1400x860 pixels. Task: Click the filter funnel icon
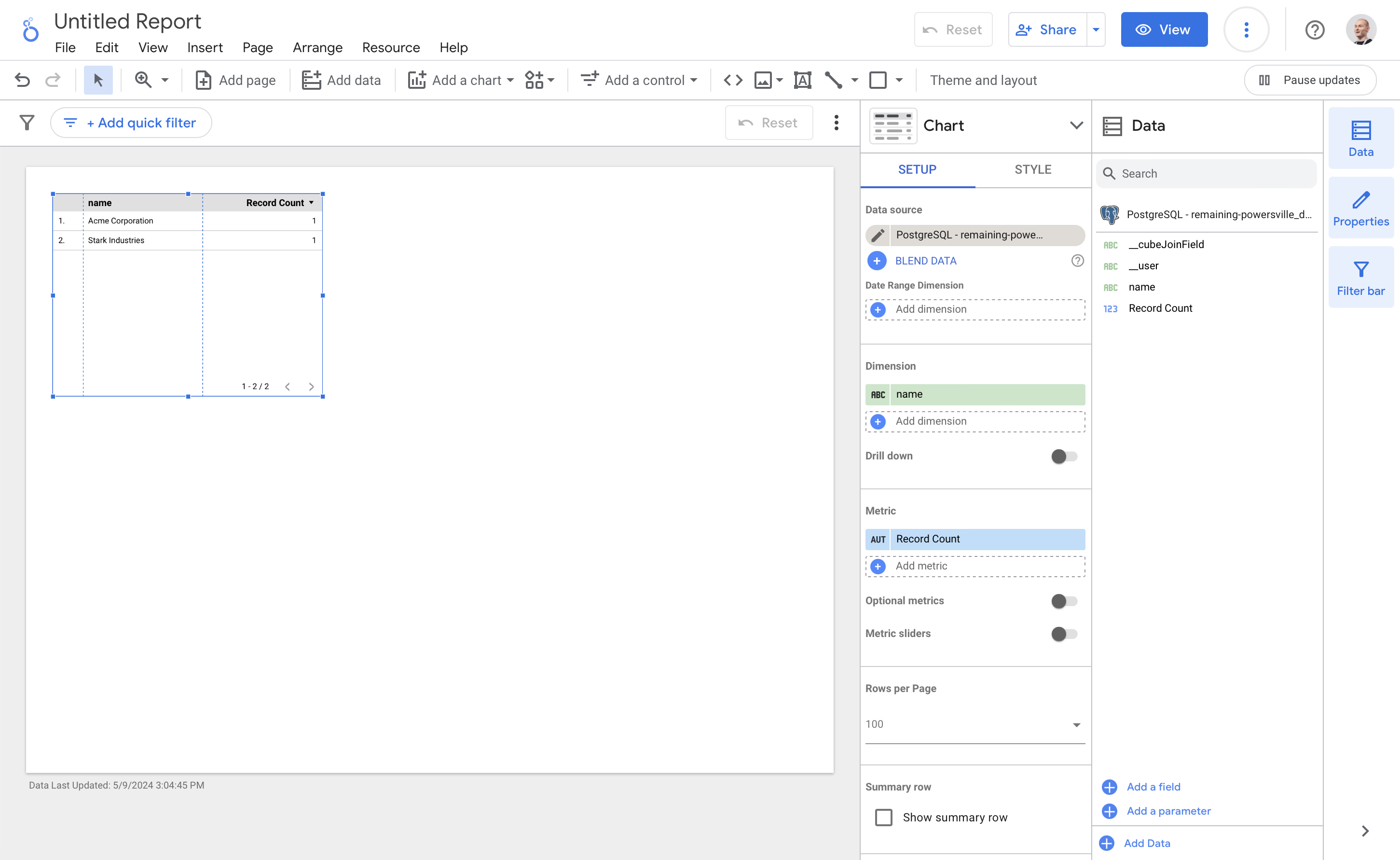(27, 123)
